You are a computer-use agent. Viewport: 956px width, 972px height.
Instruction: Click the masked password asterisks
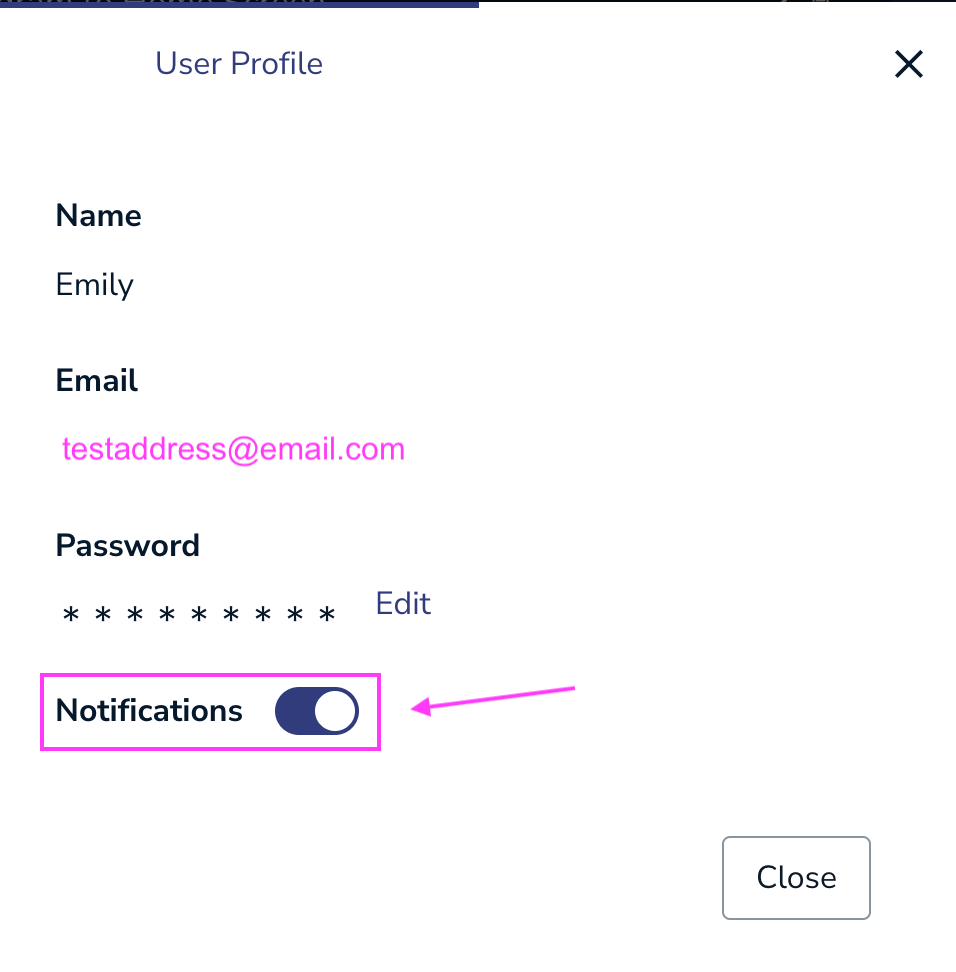tap(199, 614)
